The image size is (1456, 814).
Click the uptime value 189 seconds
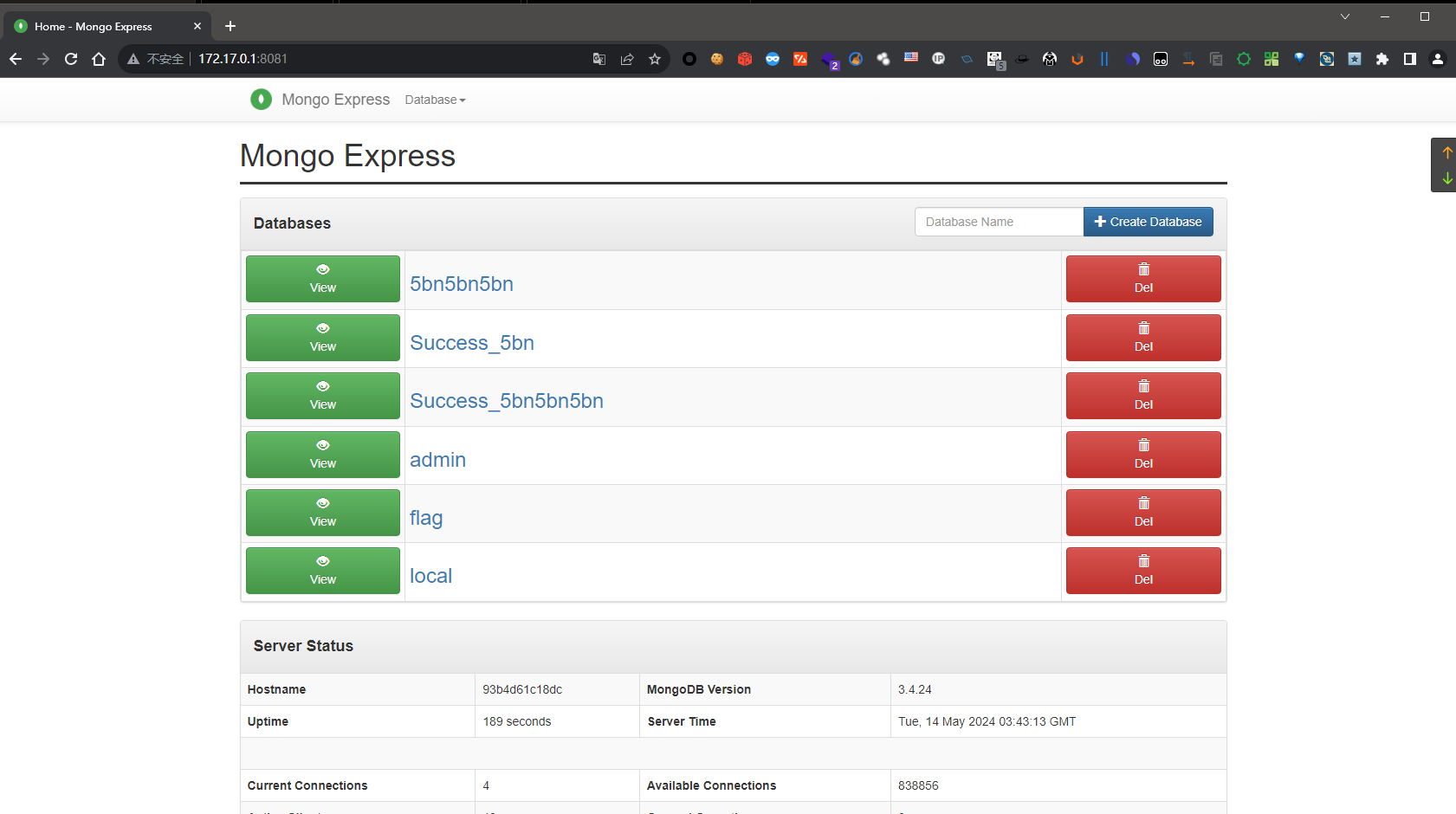517,721
